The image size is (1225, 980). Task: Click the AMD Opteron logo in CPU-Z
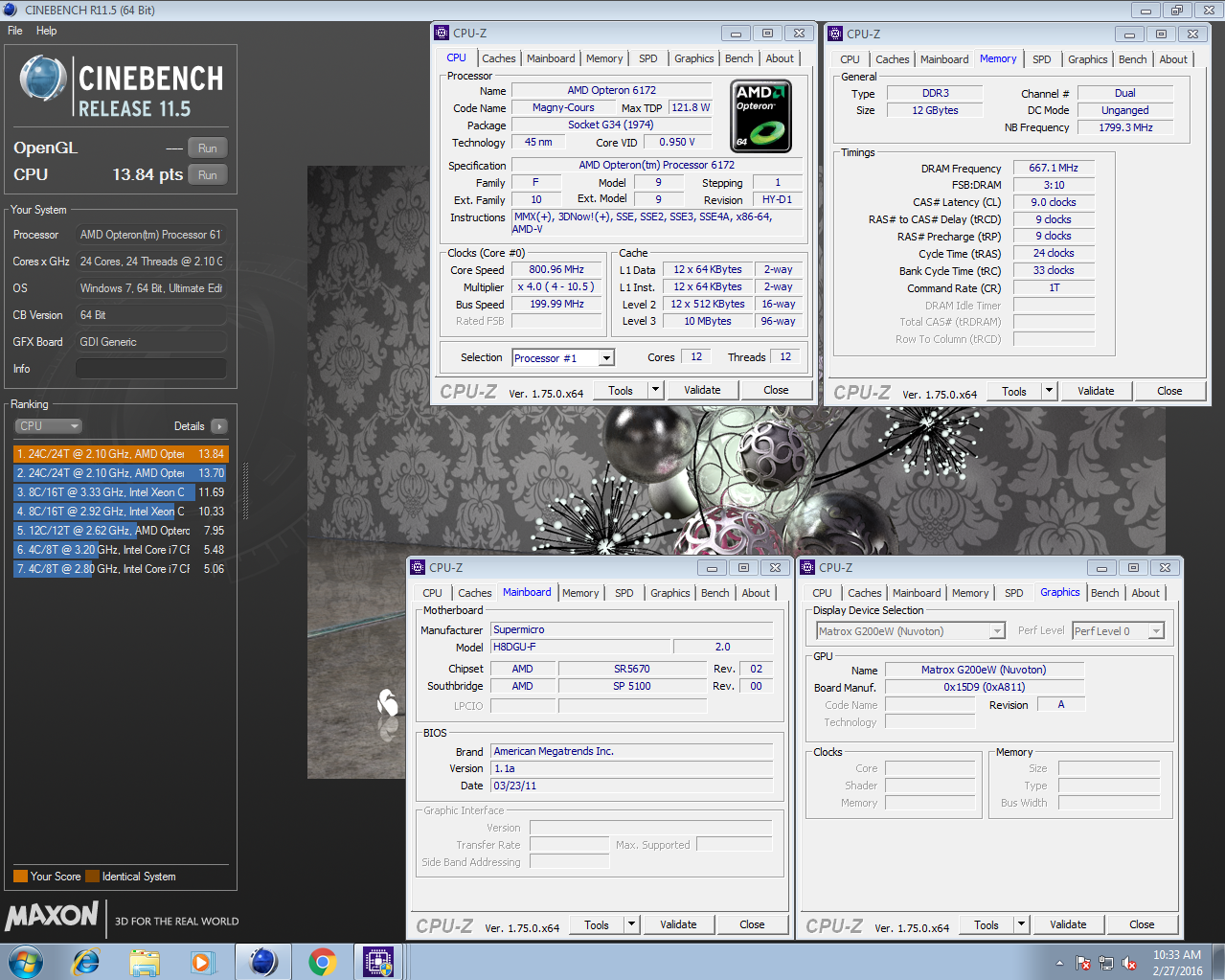[x=761, y=117]
